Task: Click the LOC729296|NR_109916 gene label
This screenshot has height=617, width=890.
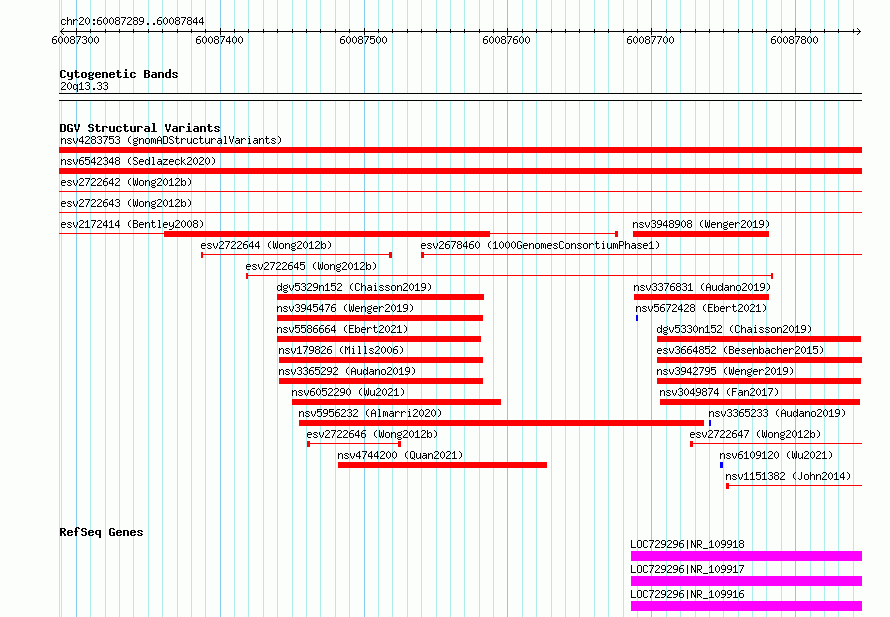Action: coord(687,594)
